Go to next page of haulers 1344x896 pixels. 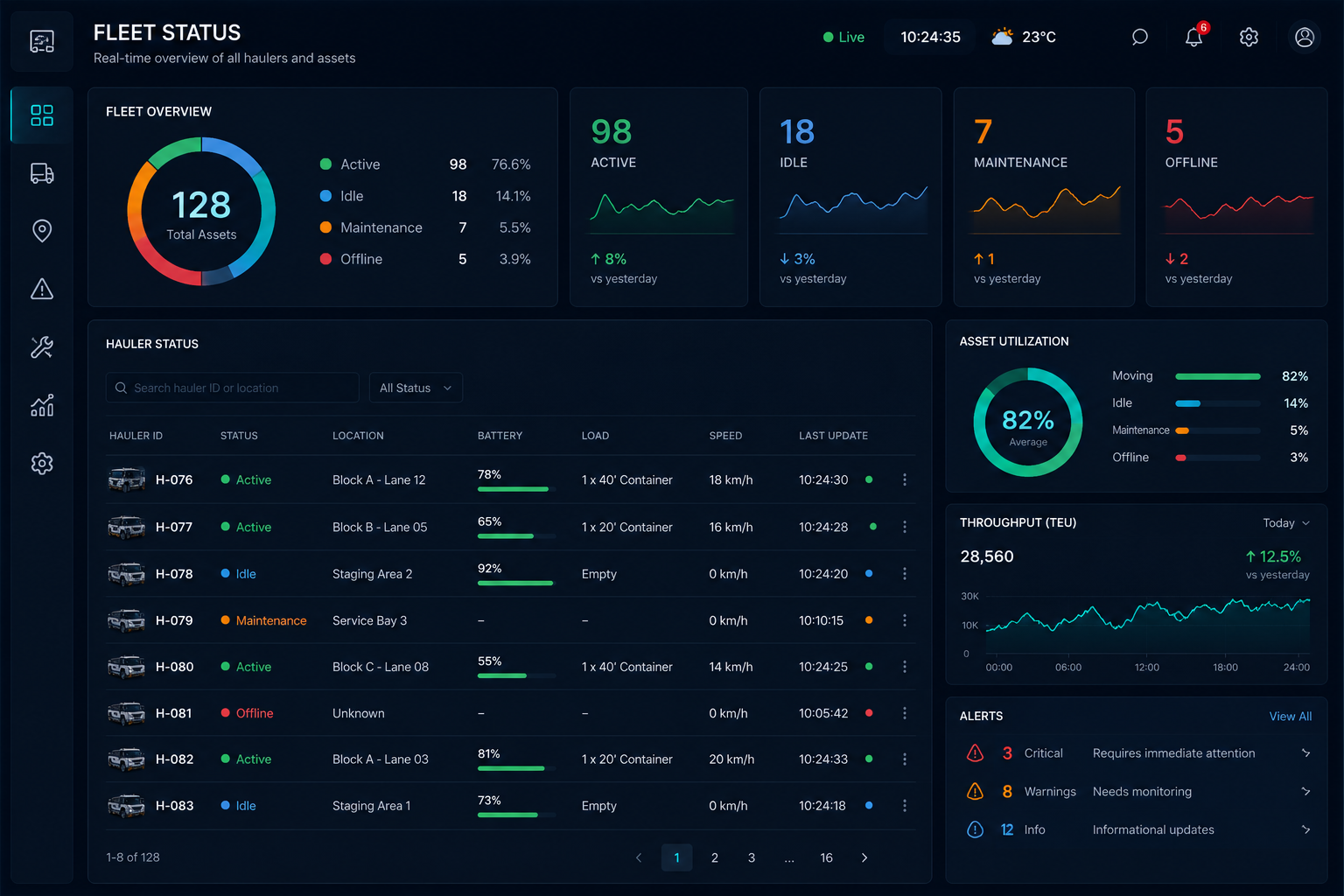[x=864, y=857]
